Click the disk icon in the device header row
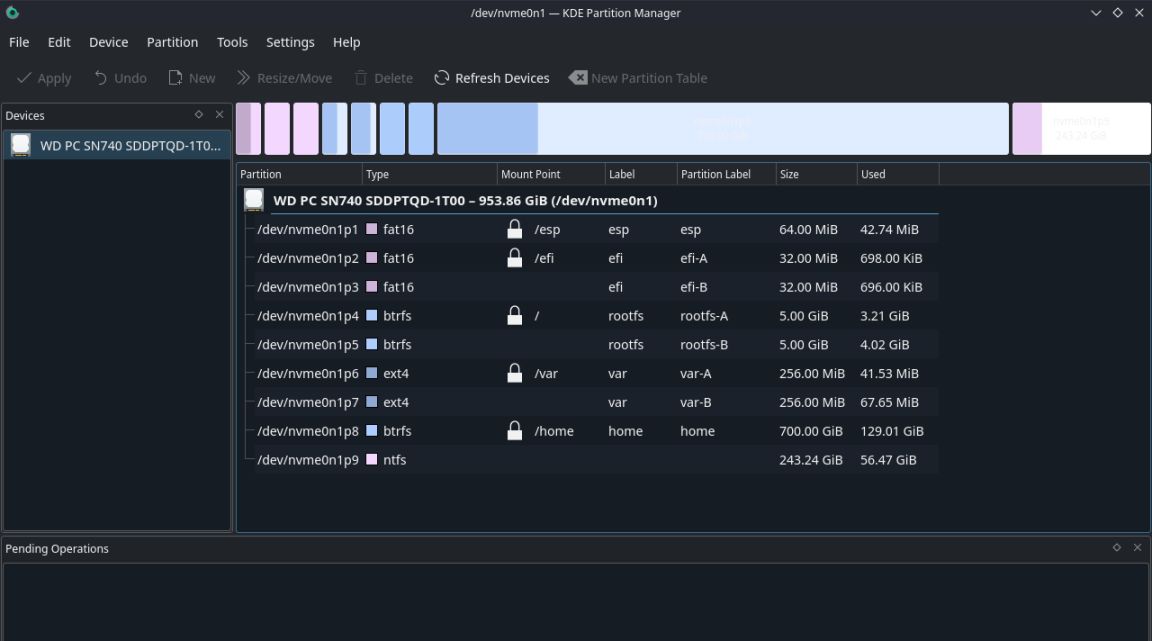The width and height of the screenshot is (1152, 641). 254,199
